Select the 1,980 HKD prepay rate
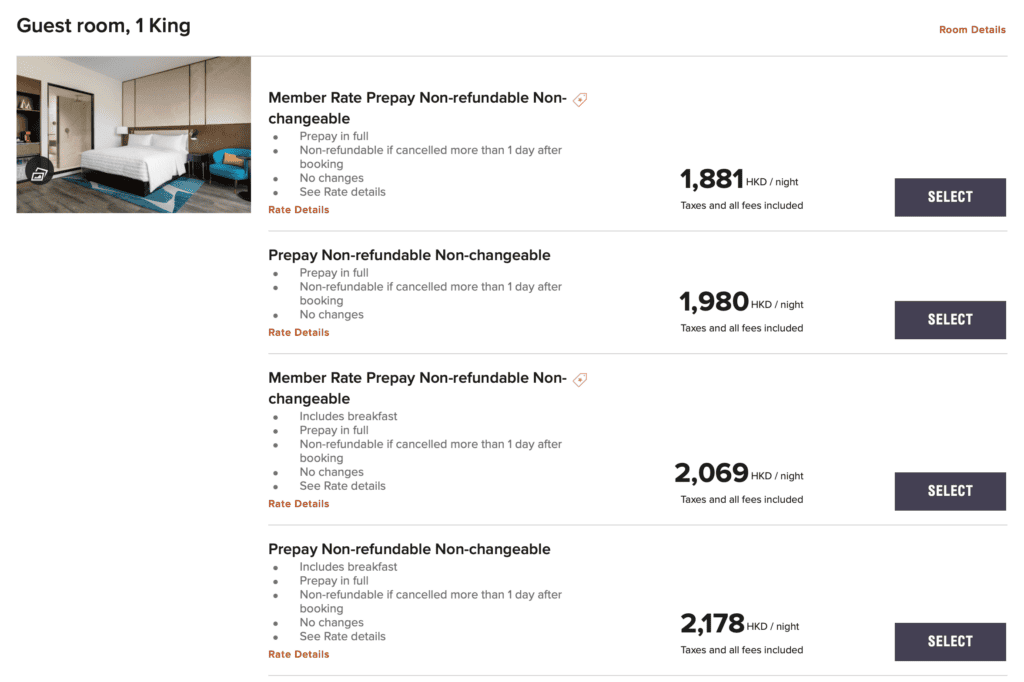The height and width of the screenshot is (682, 1024). pos(949,320)
